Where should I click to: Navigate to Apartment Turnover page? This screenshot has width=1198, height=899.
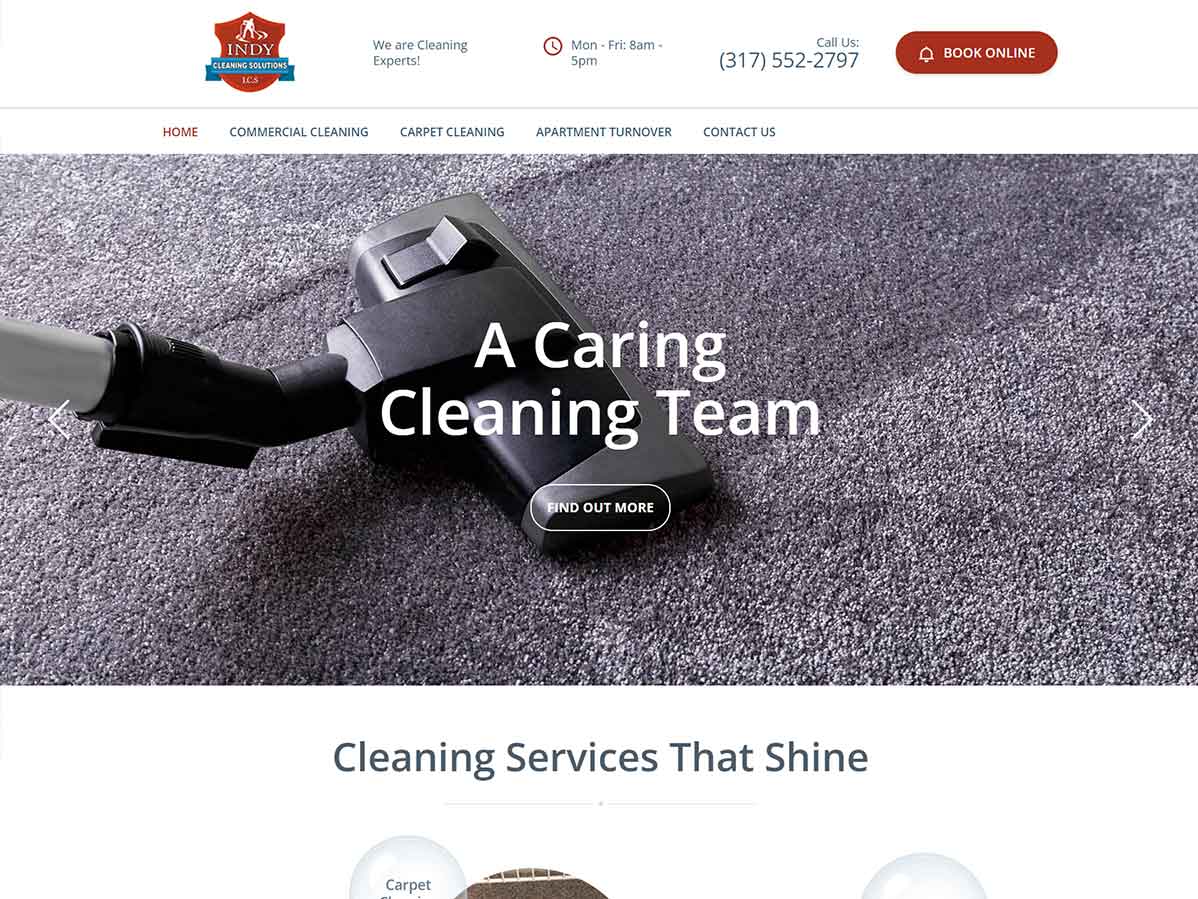[604, 132]
